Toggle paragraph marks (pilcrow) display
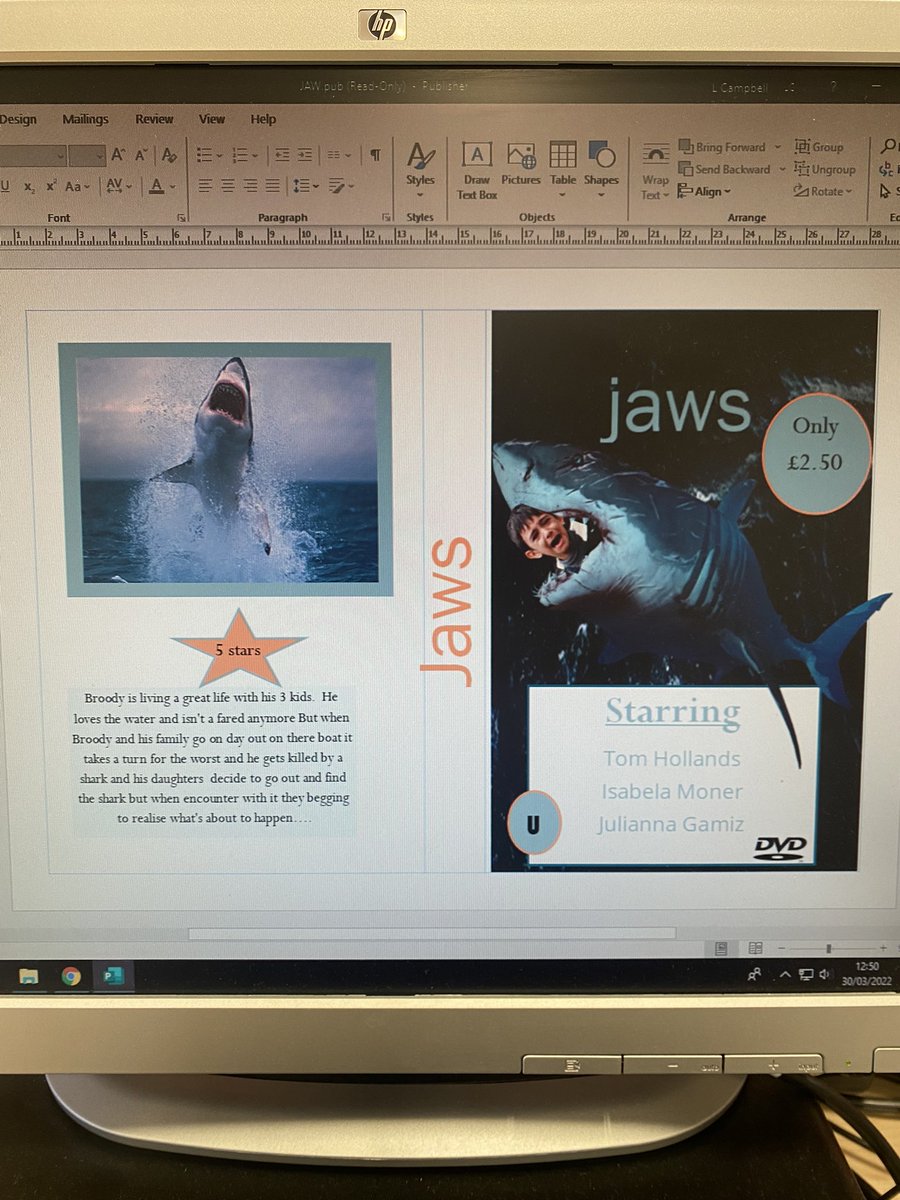Viewport: 900px width, 1200px height. tap(375, 155)
